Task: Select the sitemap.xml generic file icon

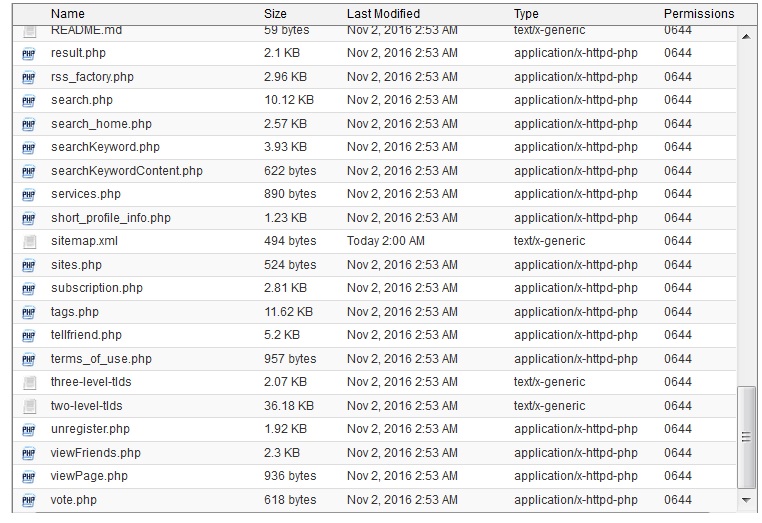Action: click(28, 241)
